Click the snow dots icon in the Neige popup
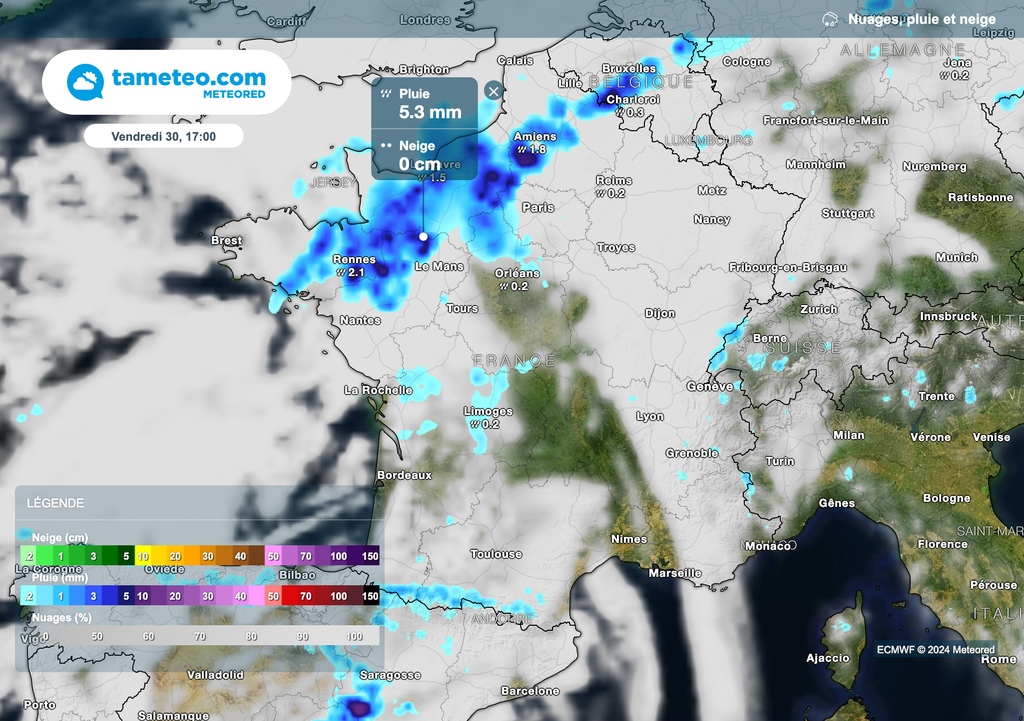Viewport: 1024px width, 721px height. tap(387, 145)
